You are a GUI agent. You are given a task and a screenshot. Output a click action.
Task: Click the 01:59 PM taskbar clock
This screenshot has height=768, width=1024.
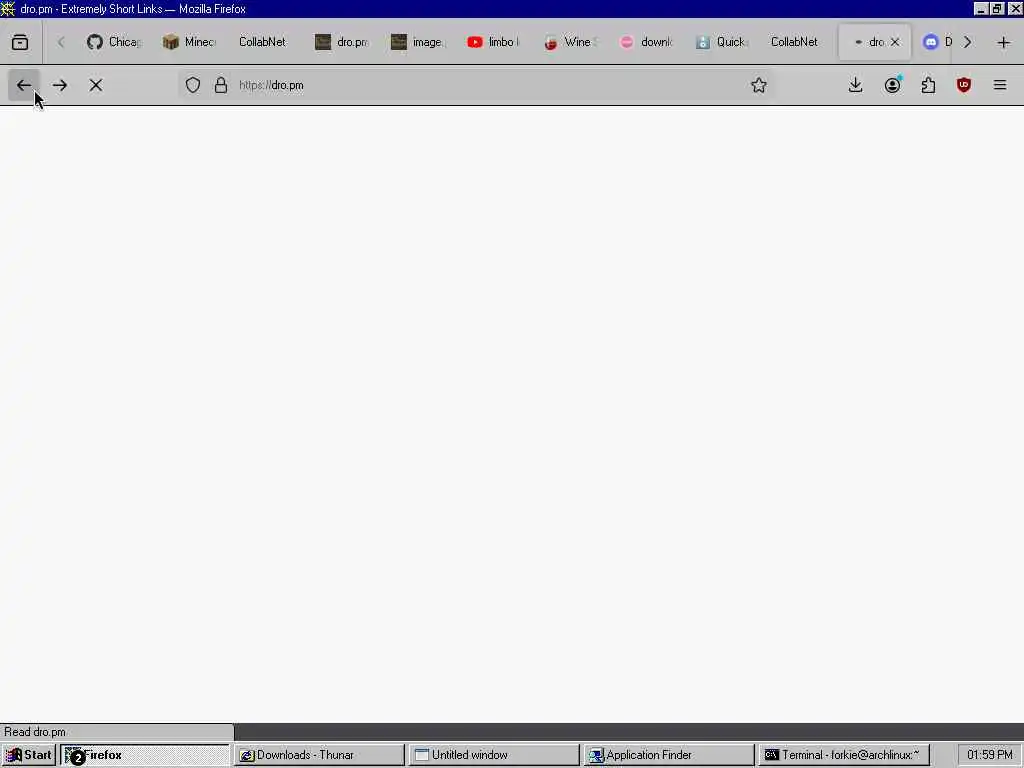tap(989, 755)
